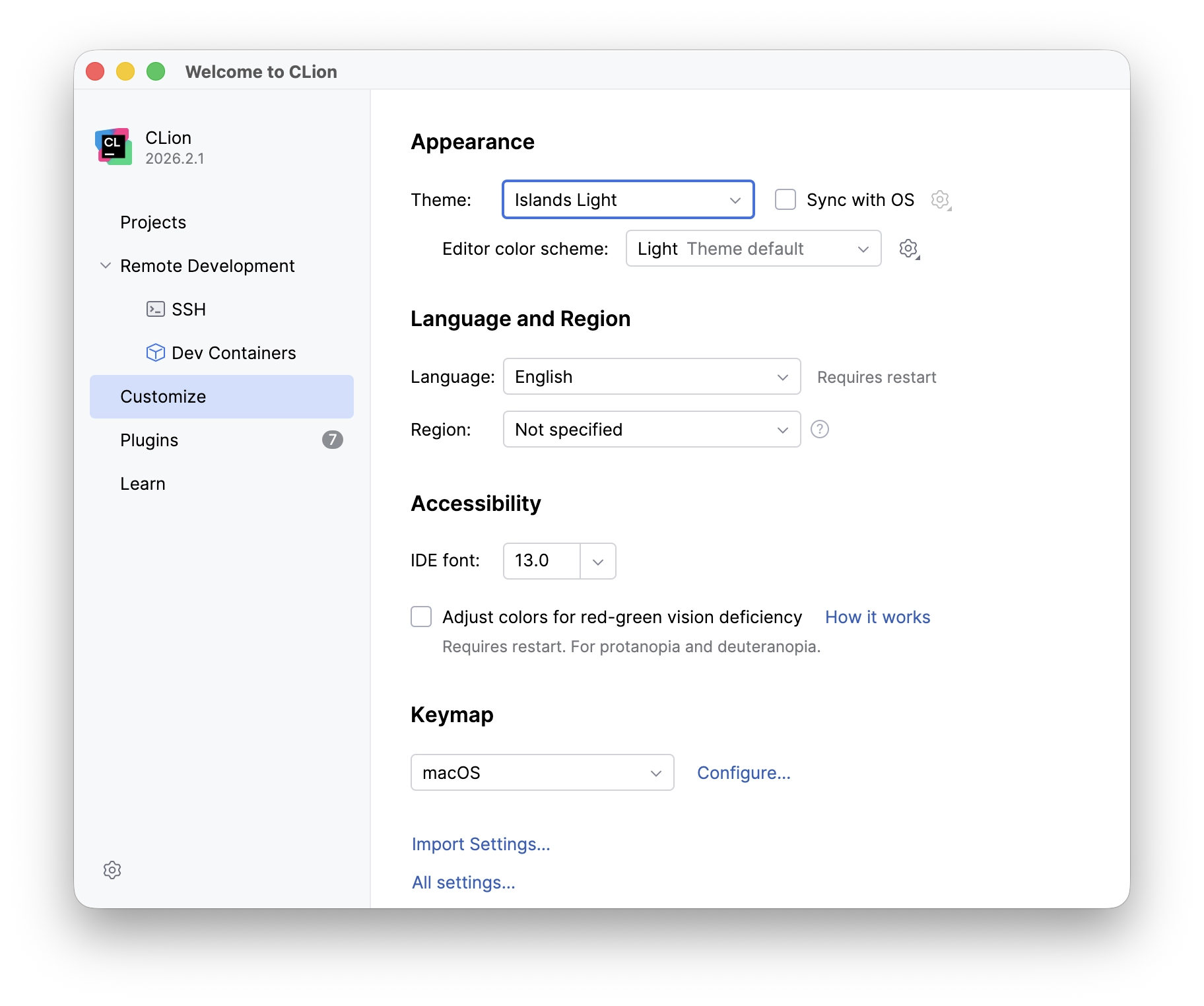Select Projects in the sidebar
The image size is (1204, 1006).
click(222, 222)
